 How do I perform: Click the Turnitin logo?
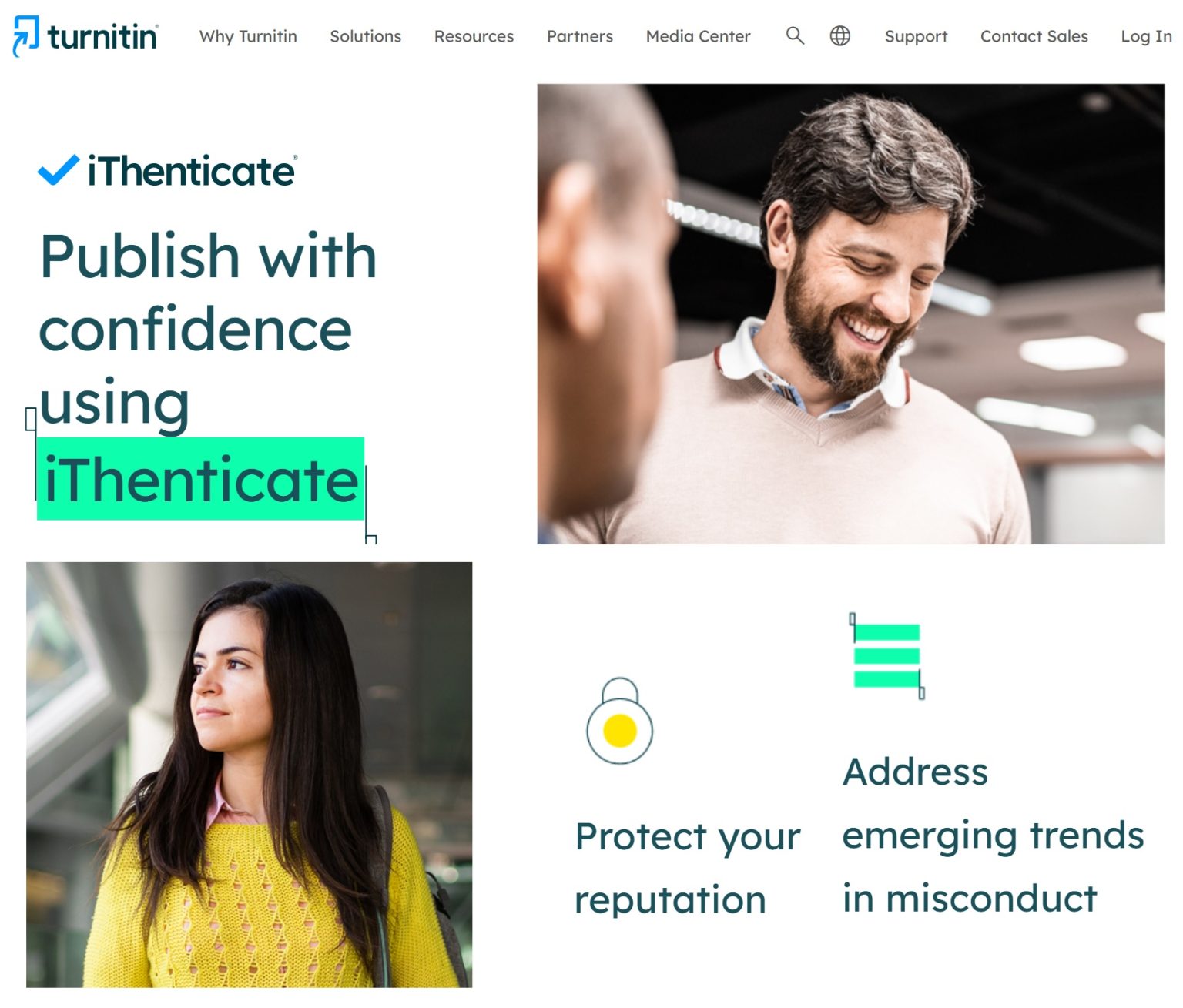[x=85, y=35]
